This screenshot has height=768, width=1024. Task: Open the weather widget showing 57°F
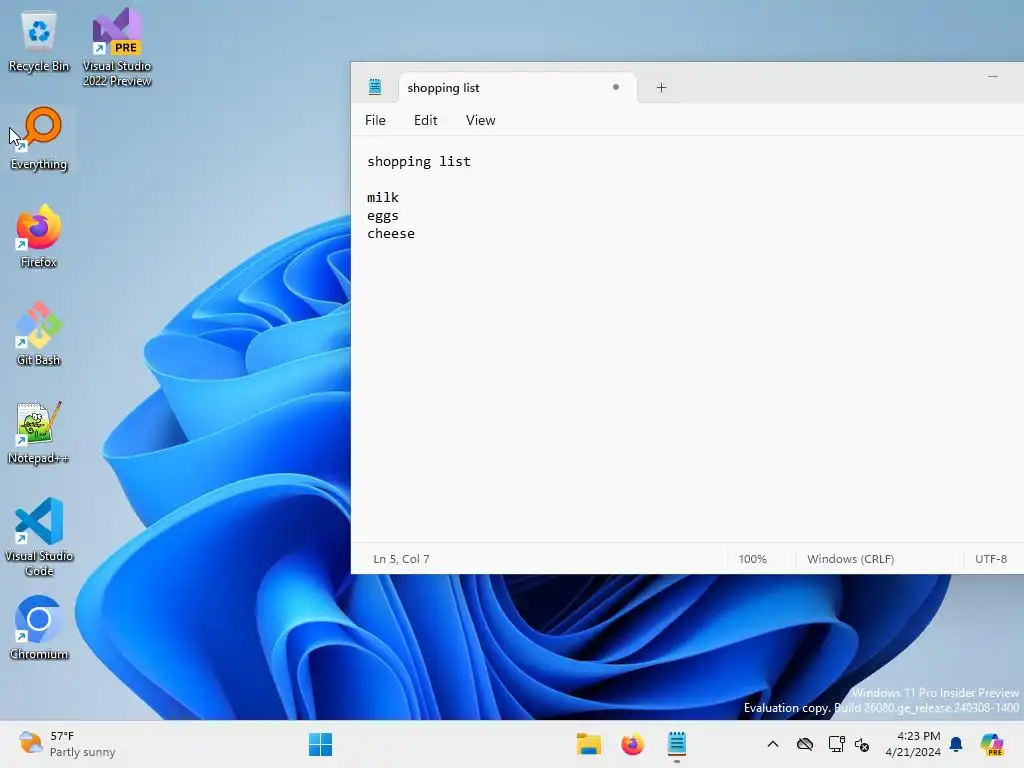67,744
